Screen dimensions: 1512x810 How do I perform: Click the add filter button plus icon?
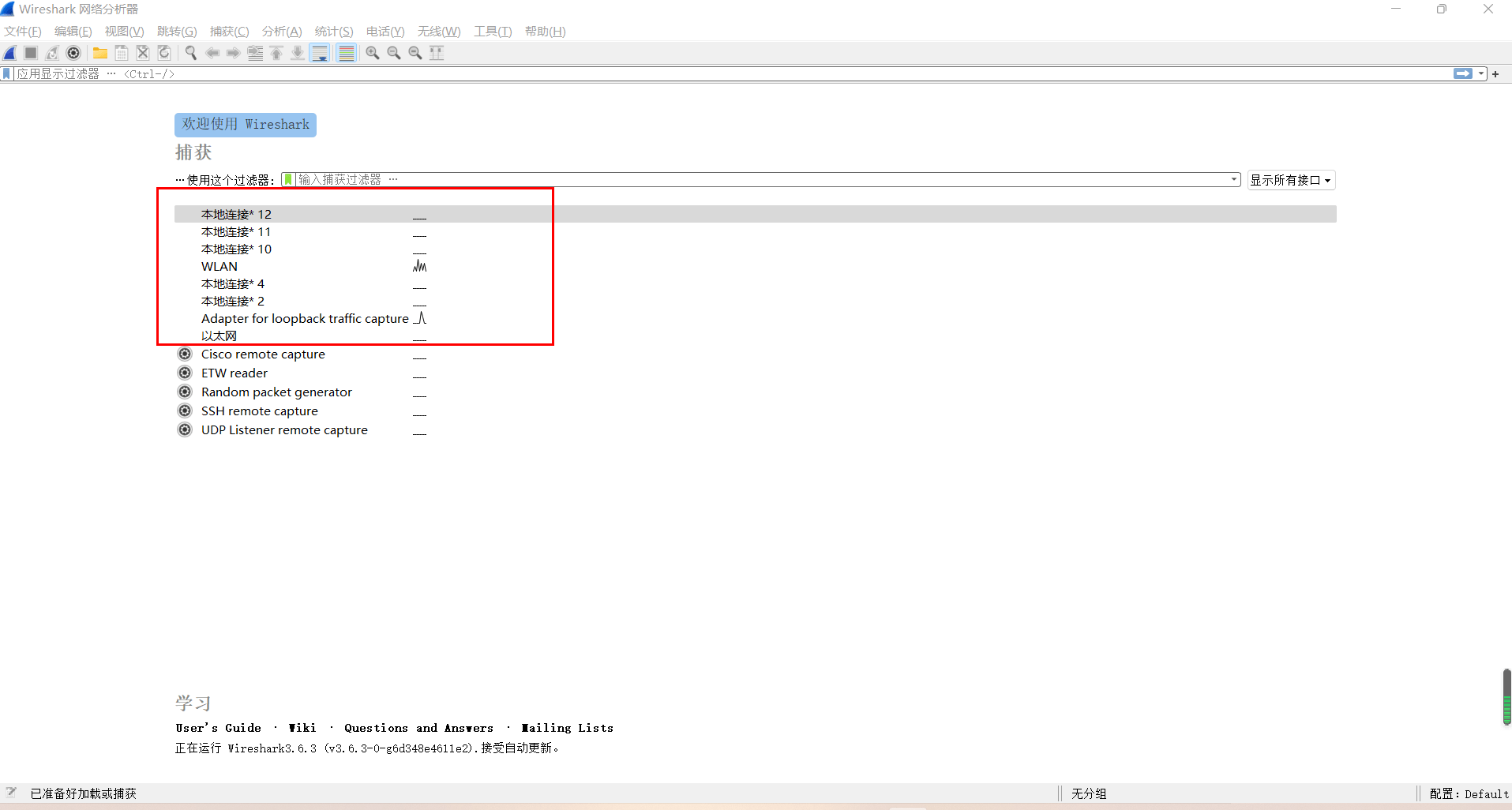pos(1495,73)
